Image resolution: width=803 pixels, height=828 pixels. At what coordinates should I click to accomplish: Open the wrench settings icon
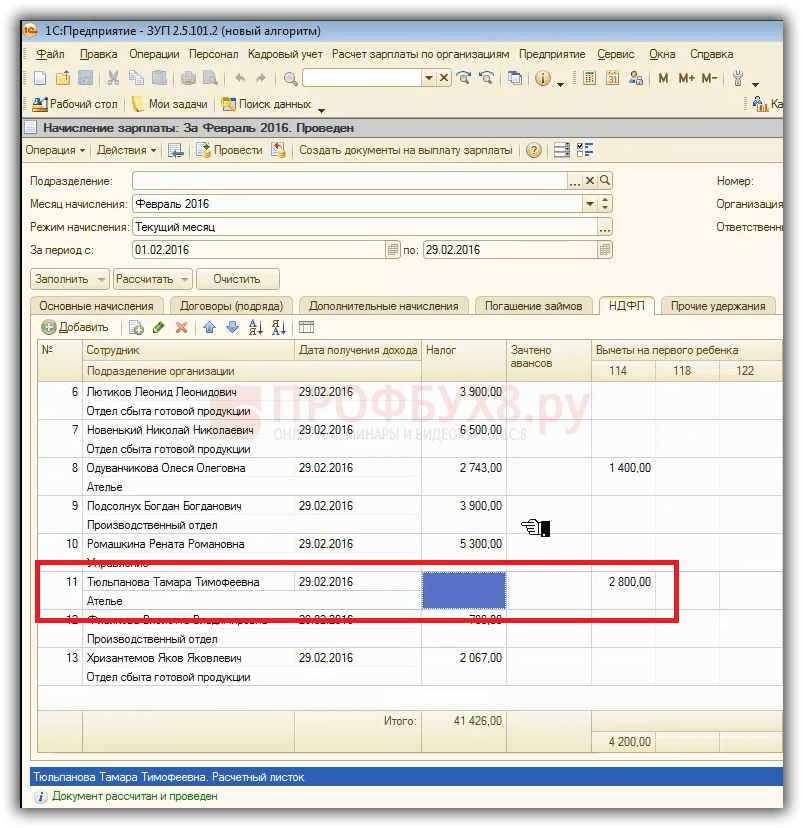point(738,78)
